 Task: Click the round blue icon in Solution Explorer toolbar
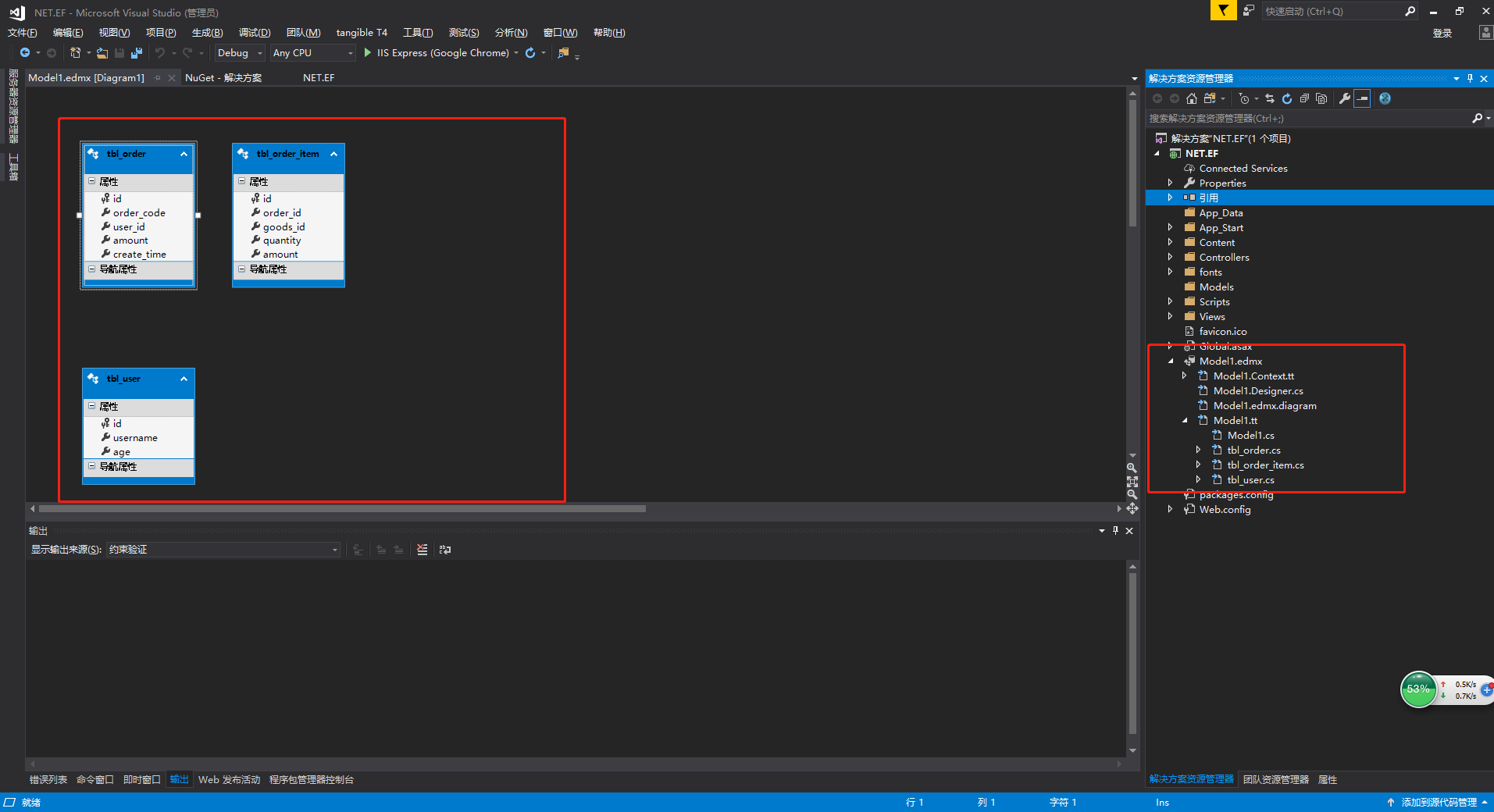coord(1385,98)
